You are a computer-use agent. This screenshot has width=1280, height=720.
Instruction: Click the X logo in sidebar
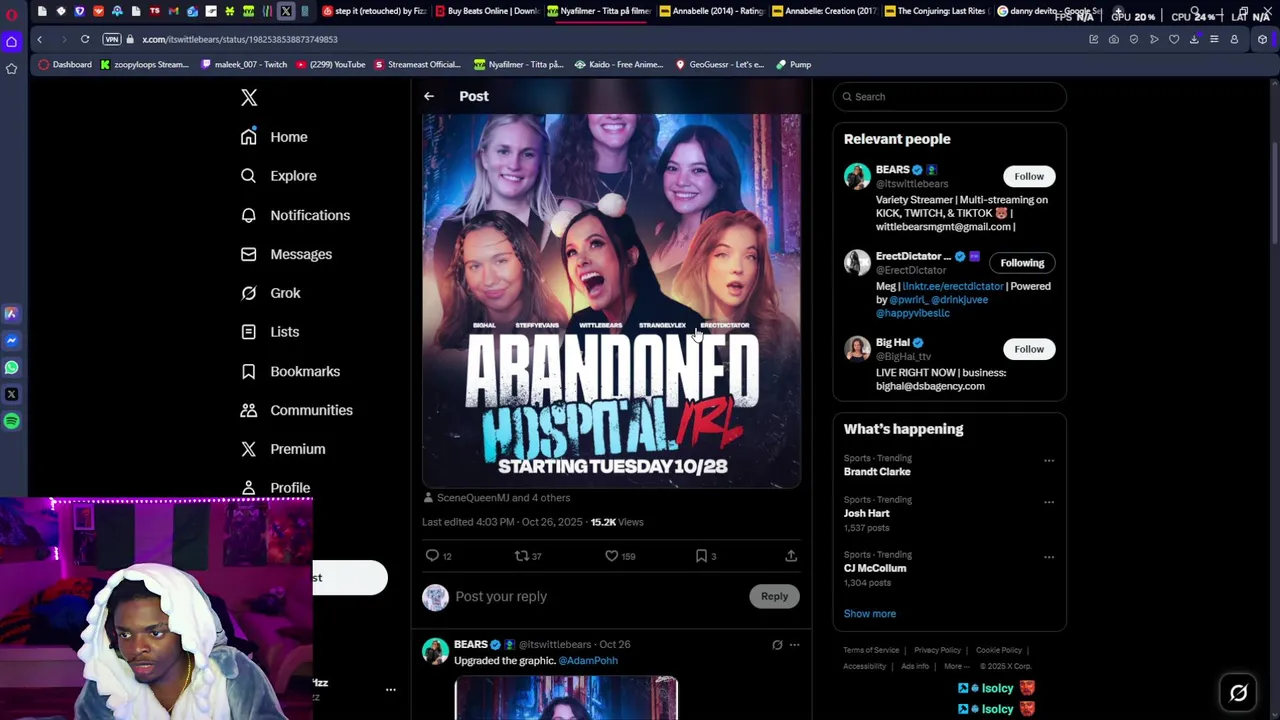coord(249,97)
